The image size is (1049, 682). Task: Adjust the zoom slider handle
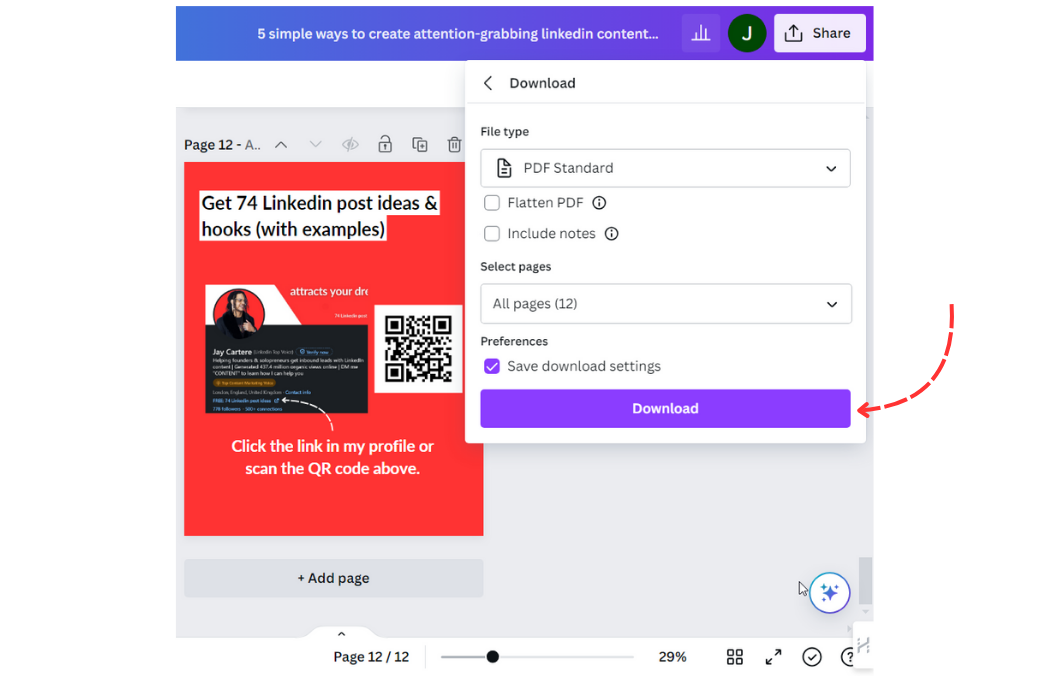click(x=492, y=657)
